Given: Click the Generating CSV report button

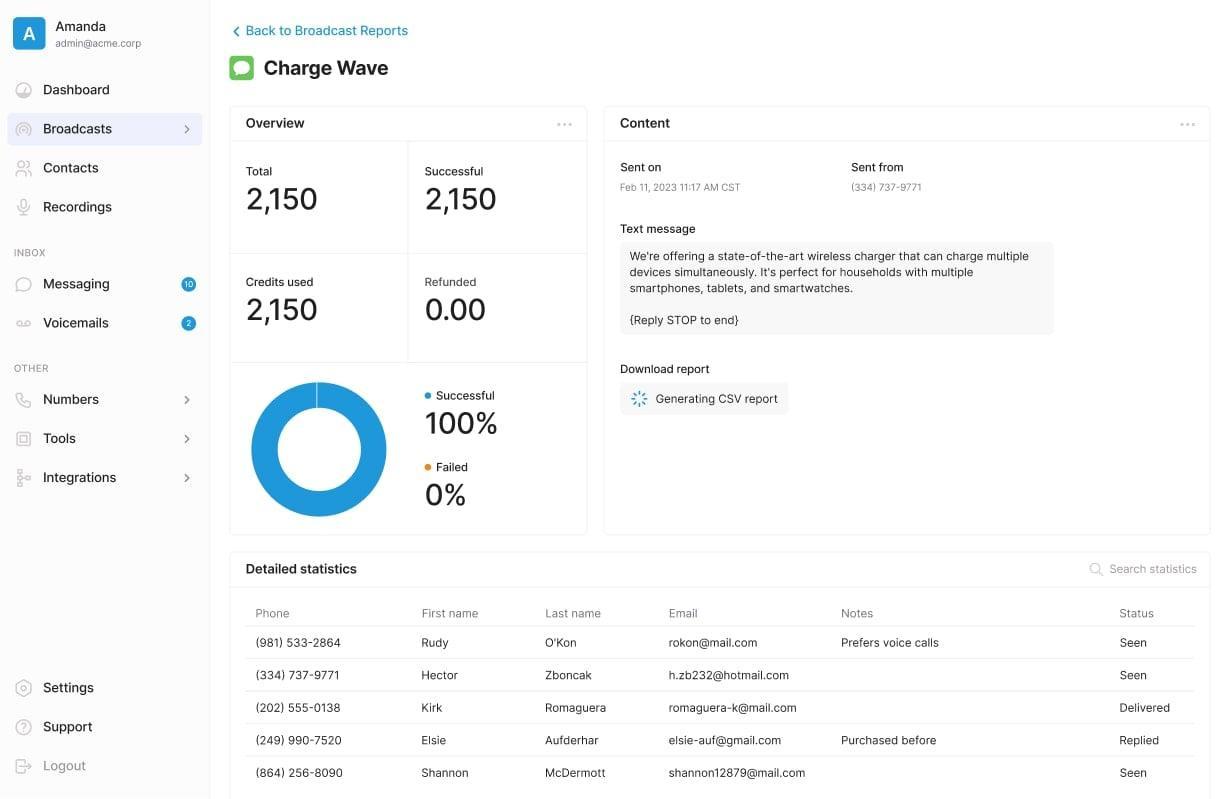Looking at the screenshot, I should [704, 399].
